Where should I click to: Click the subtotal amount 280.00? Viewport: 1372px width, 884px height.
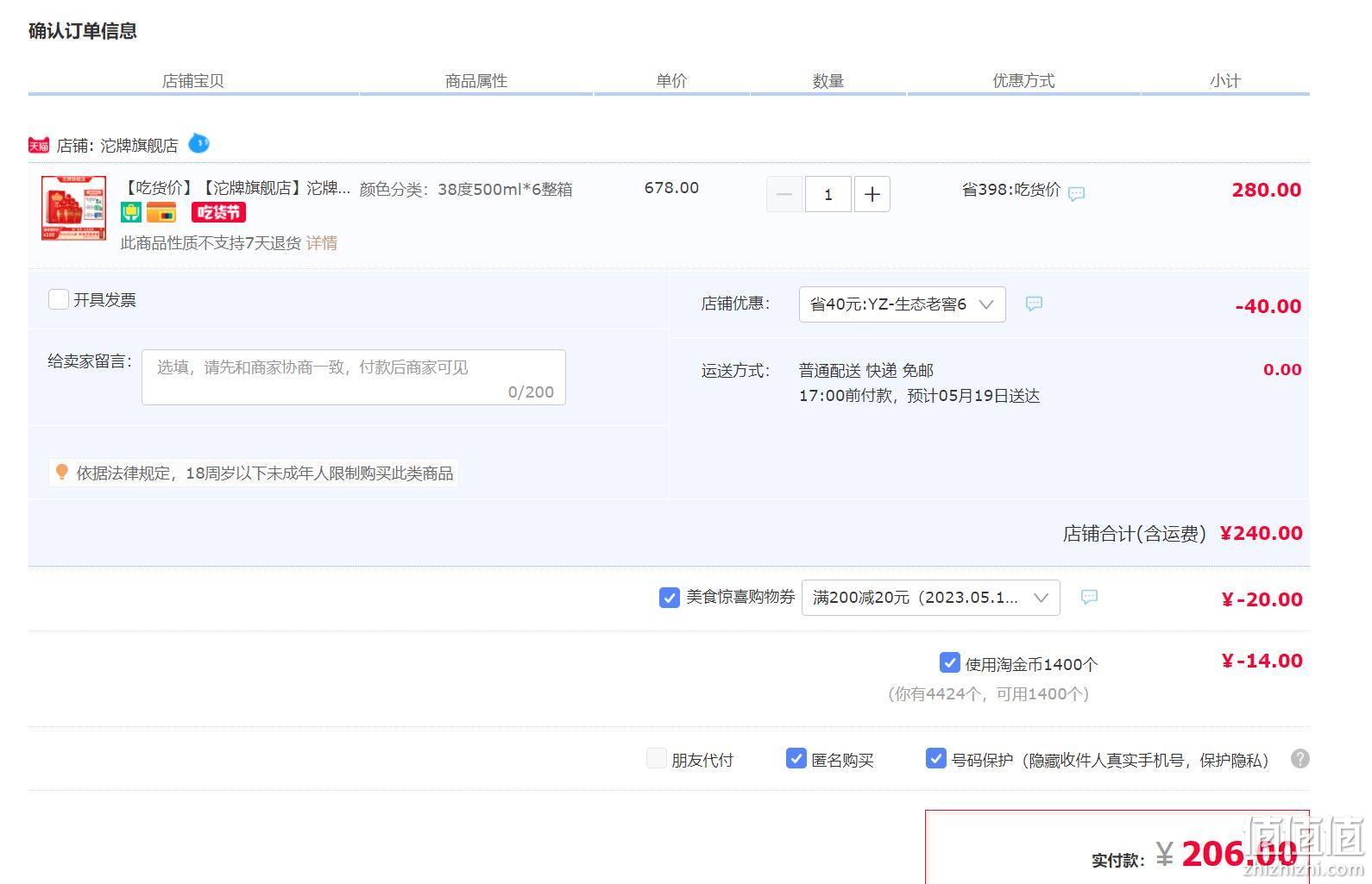pos(1266,190)
